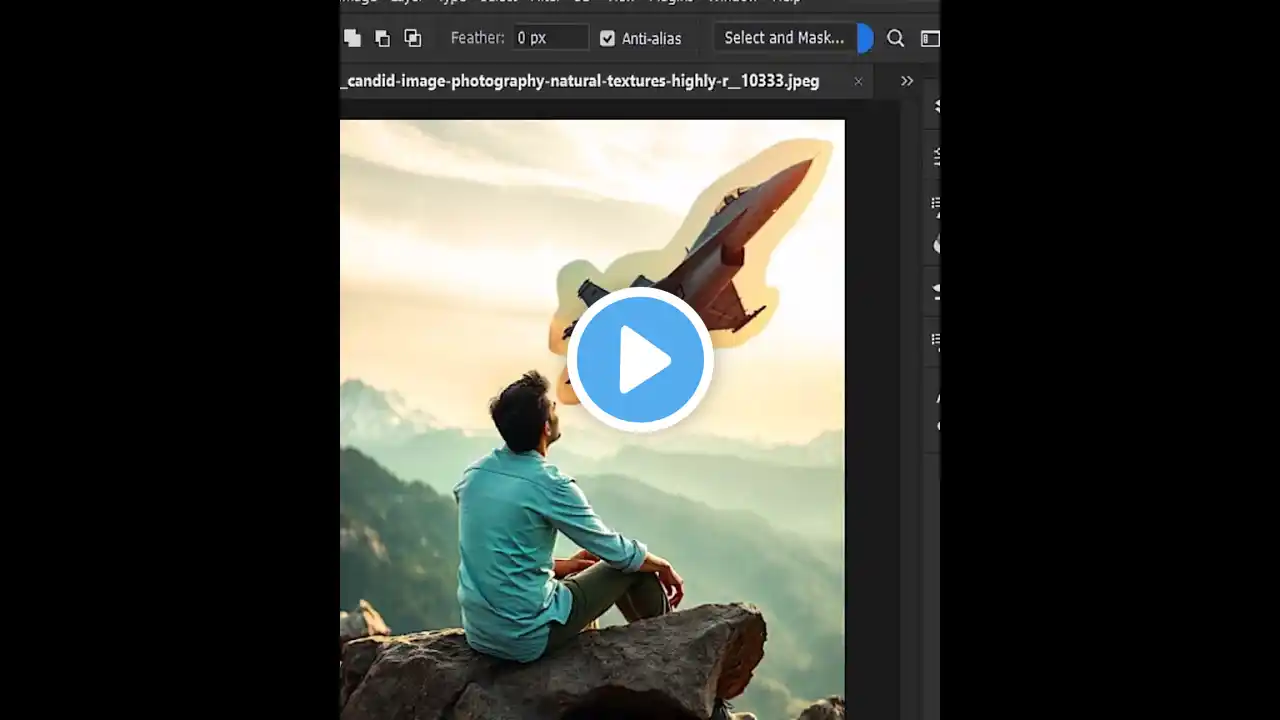The height and width of the screenshot is (720, 1280).
Task: Open the Select and Mask button
Action: tap(784, 38)
